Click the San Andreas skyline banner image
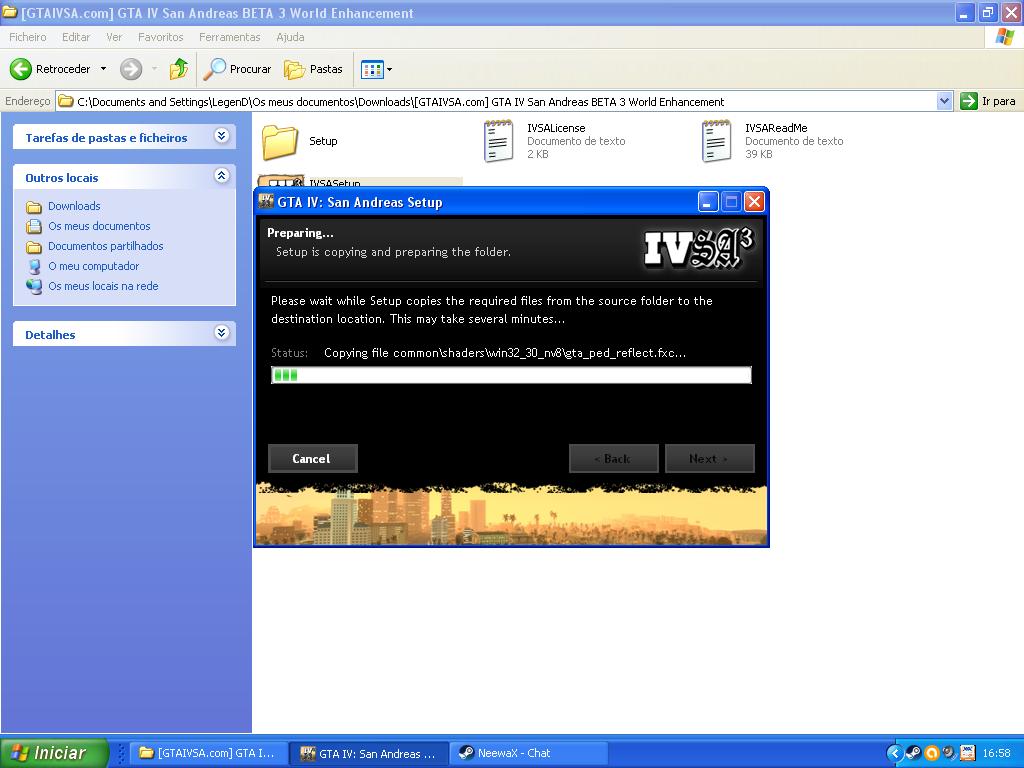The width and height of the screenshot is (1024, 768). click(511, 515)
